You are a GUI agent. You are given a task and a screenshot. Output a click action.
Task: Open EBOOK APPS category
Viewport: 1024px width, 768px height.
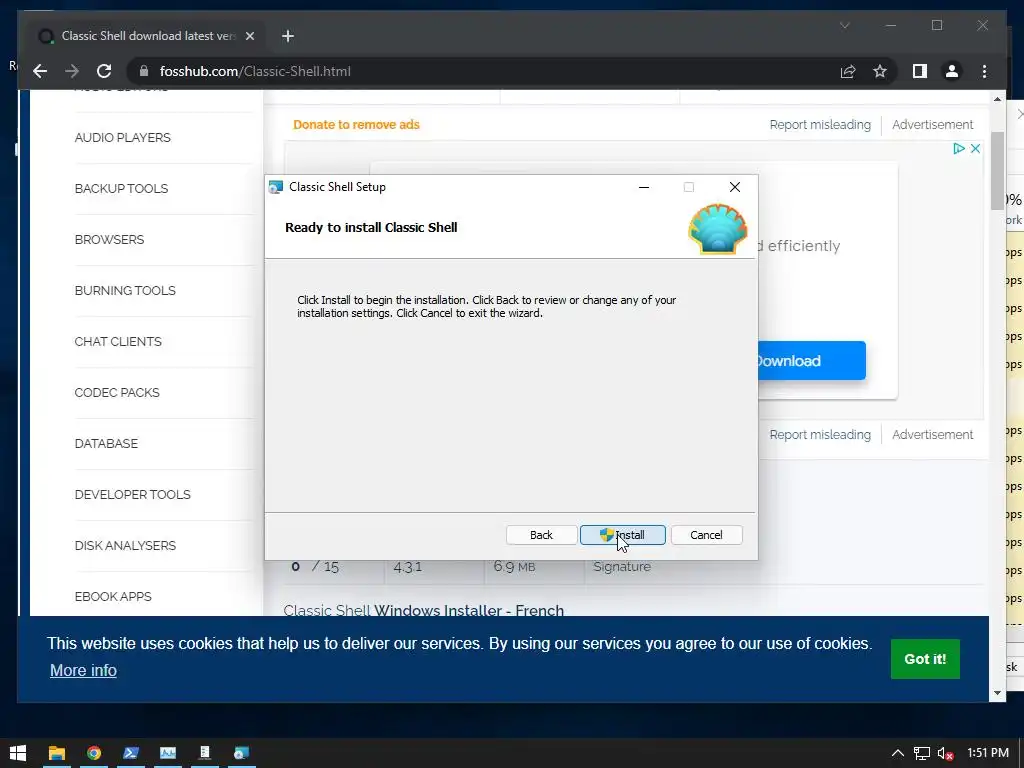pyautogui.click(x=112, y=596)
